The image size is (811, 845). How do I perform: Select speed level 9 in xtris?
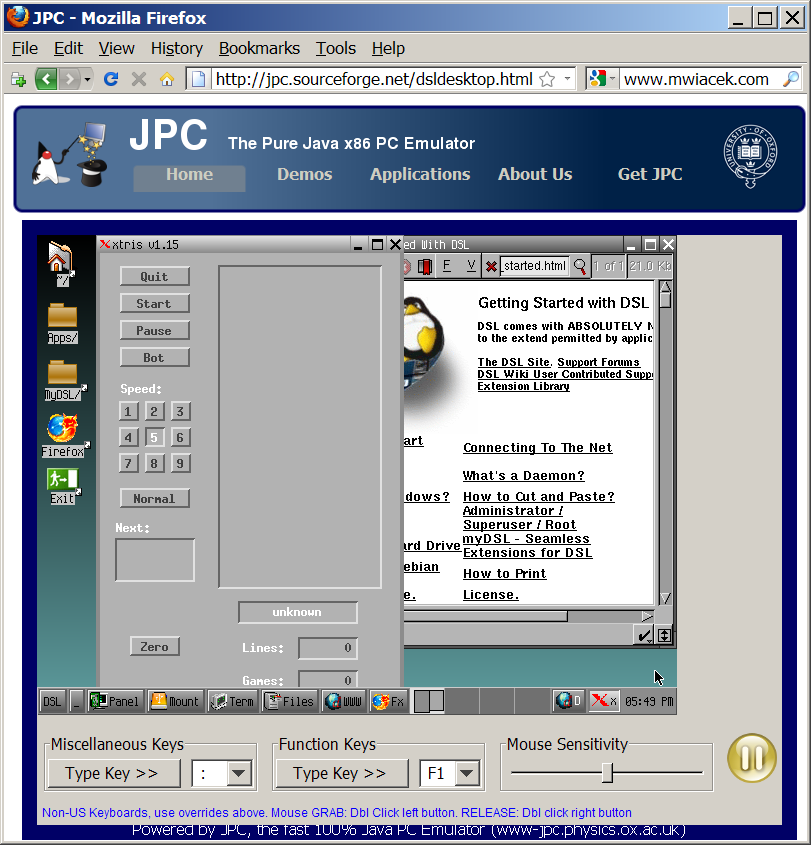180,463
